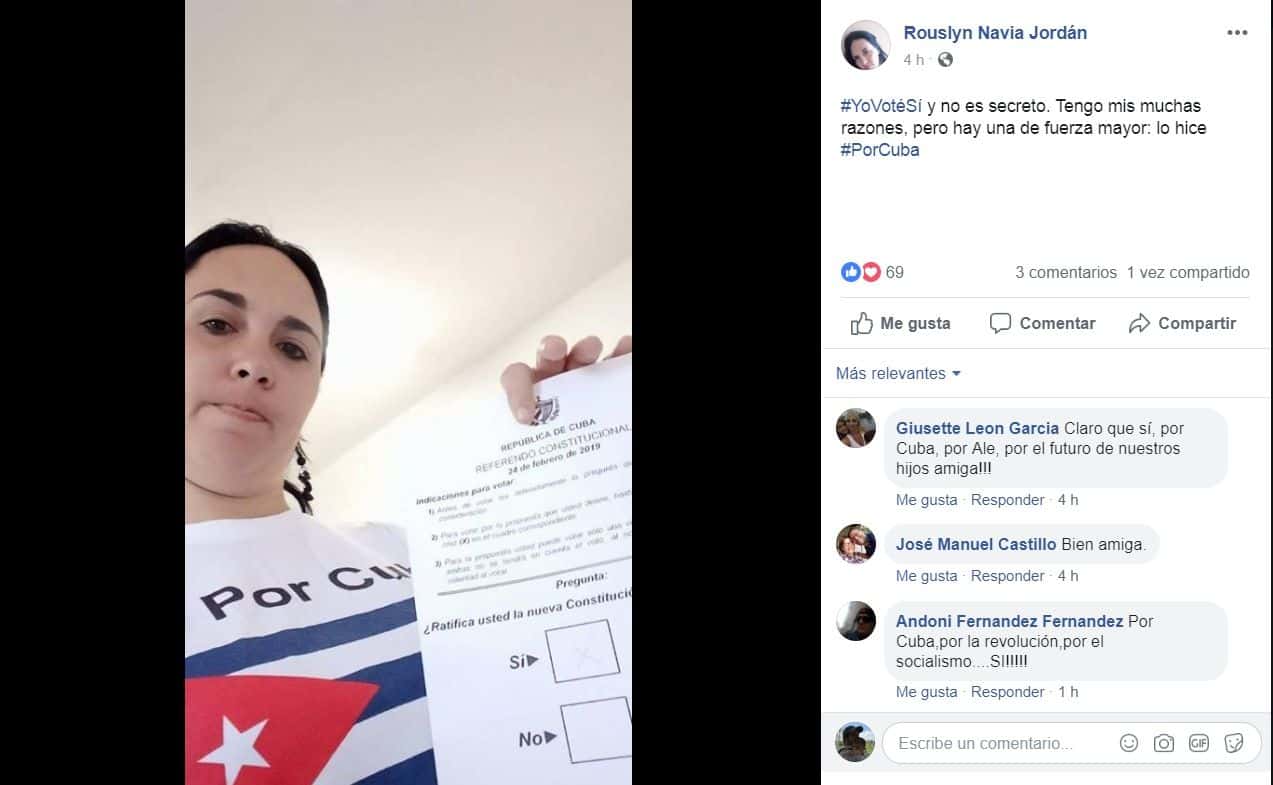
Task: Open the like and love reactions count
Action: pos(872,272)
